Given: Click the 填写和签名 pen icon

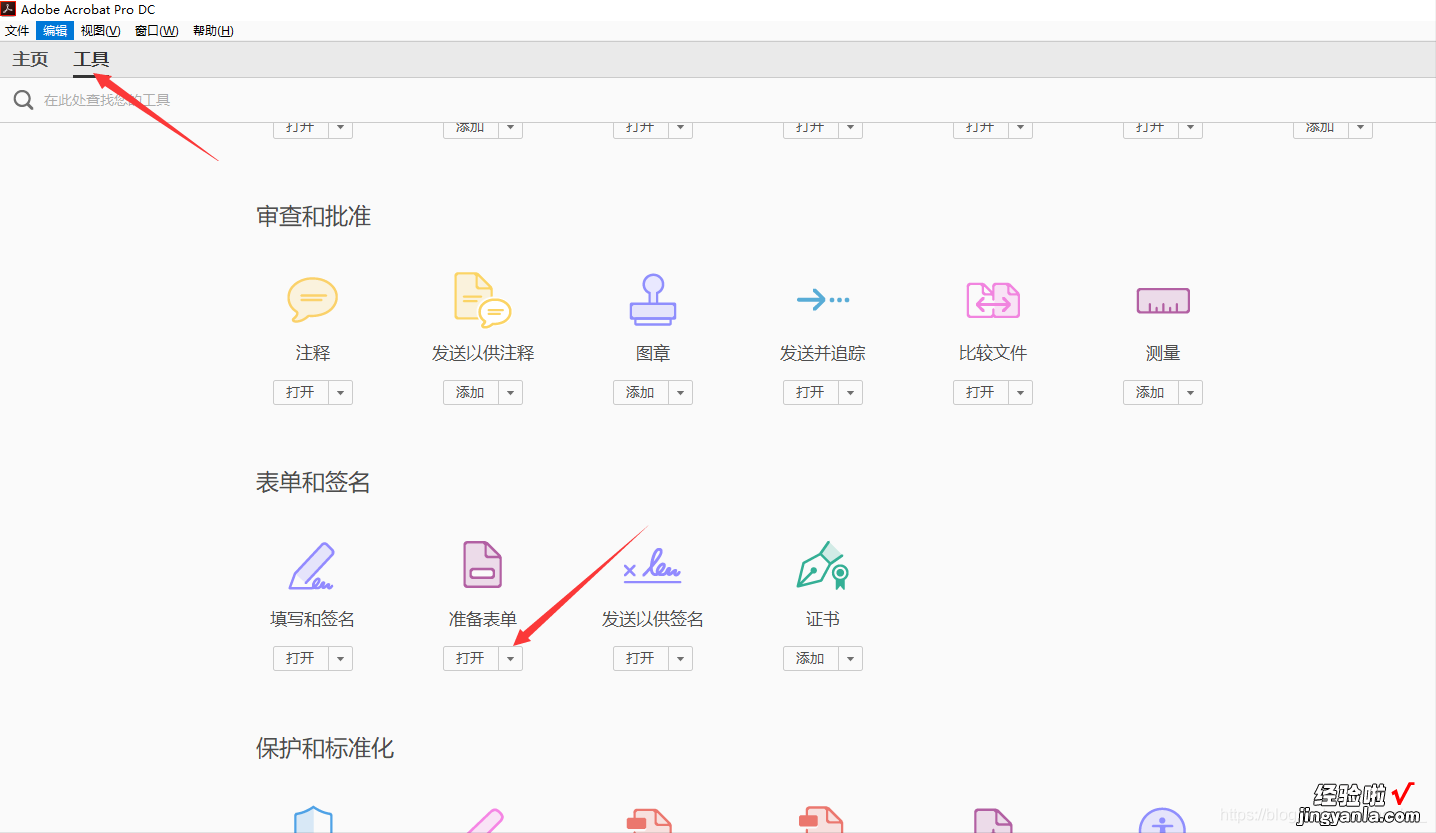Looking at the screenshot, I should 312,566.
